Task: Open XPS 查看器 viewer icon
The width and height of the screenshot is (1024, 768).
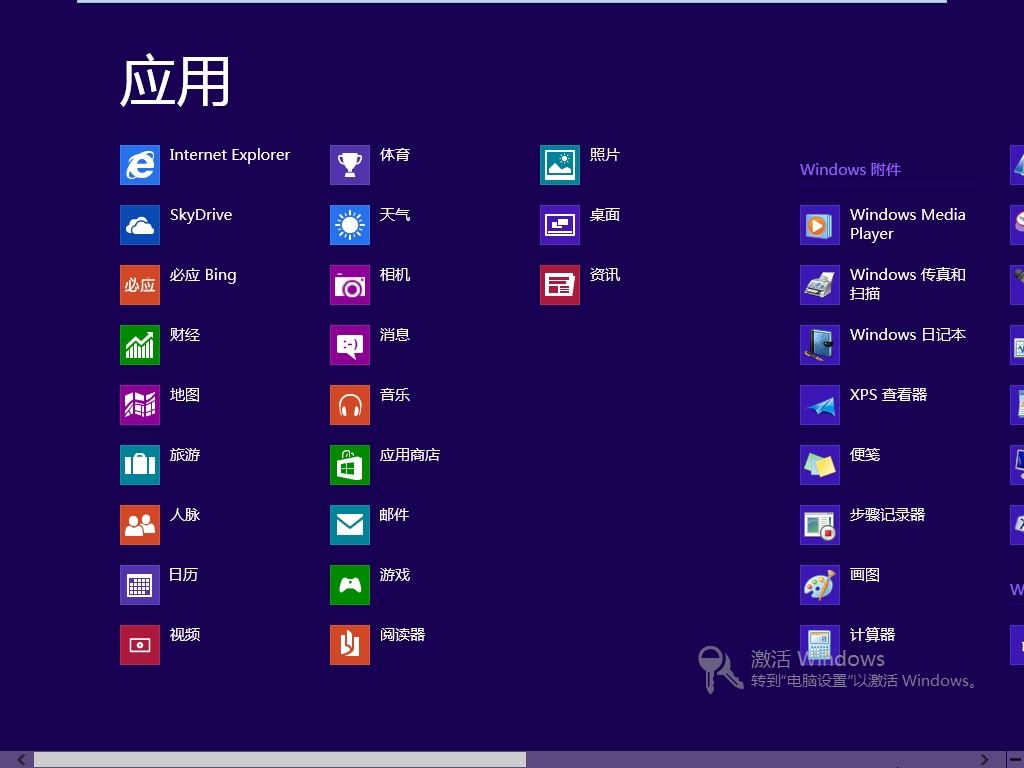Action: (x=820, y=405)
